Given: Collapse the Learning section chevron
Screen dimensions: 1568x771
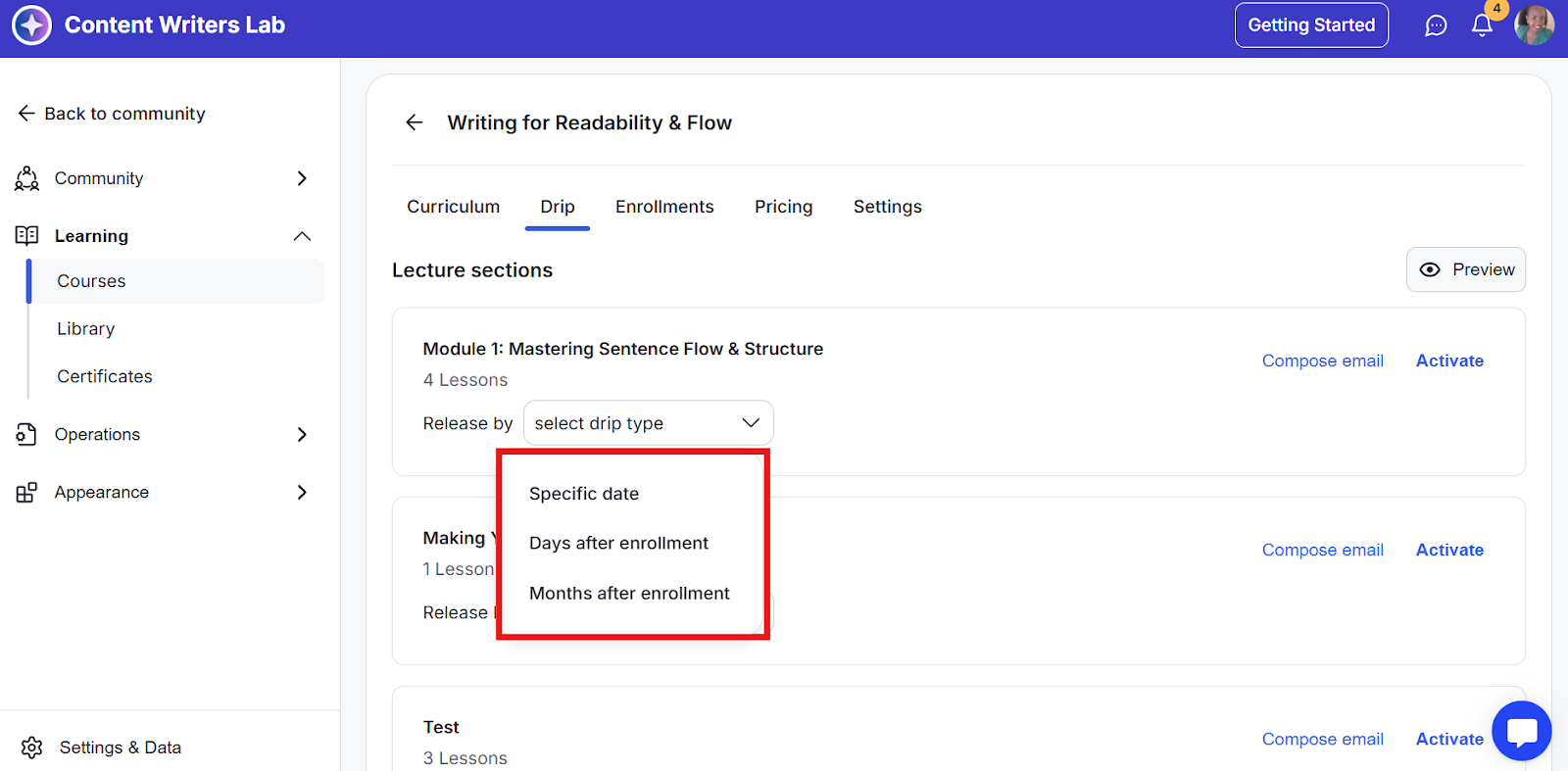Looking at the screenshot, I should 302,236.
